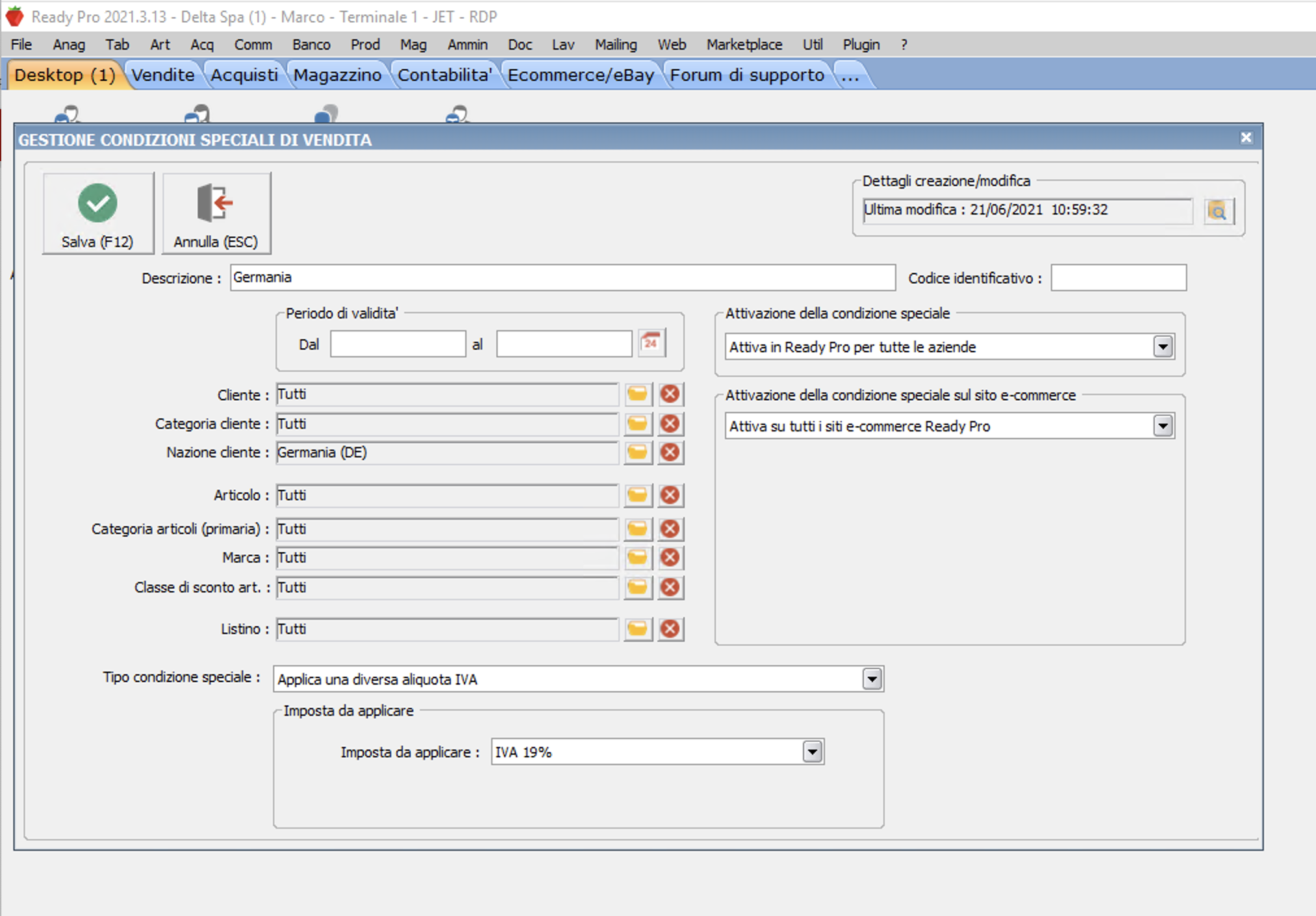Image resolution: width=1316 pixels, height=916 pixels.
Task: Click the 'al' end date field
Action: (x=564, y=344)
